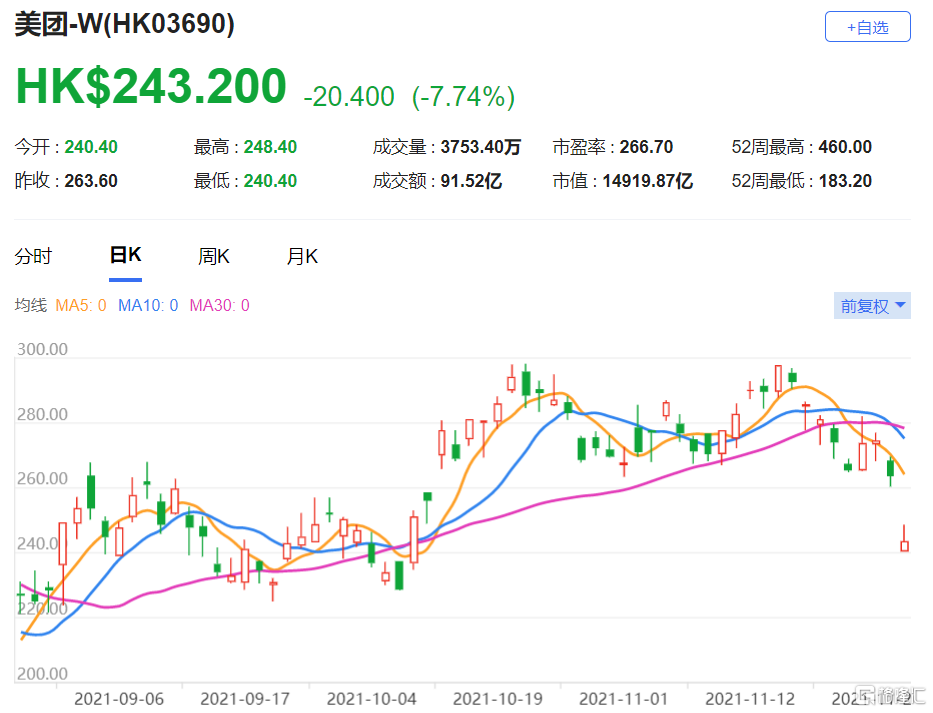Click the 260.00 price axis label
Image resolution: width=933 pixels, height=713 pixels.
[x=42, y=479]
